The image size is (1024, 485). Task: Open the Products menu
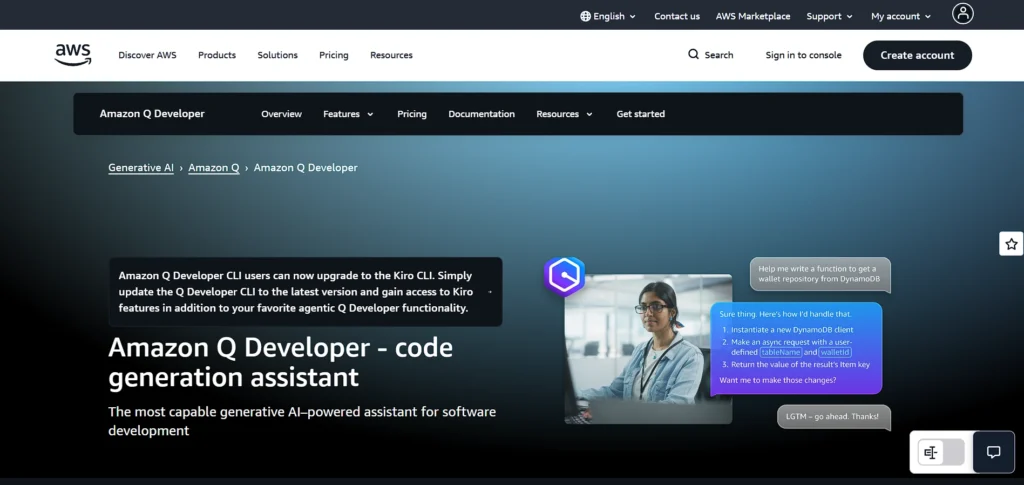pyautogui.click(x=217, y=55)
